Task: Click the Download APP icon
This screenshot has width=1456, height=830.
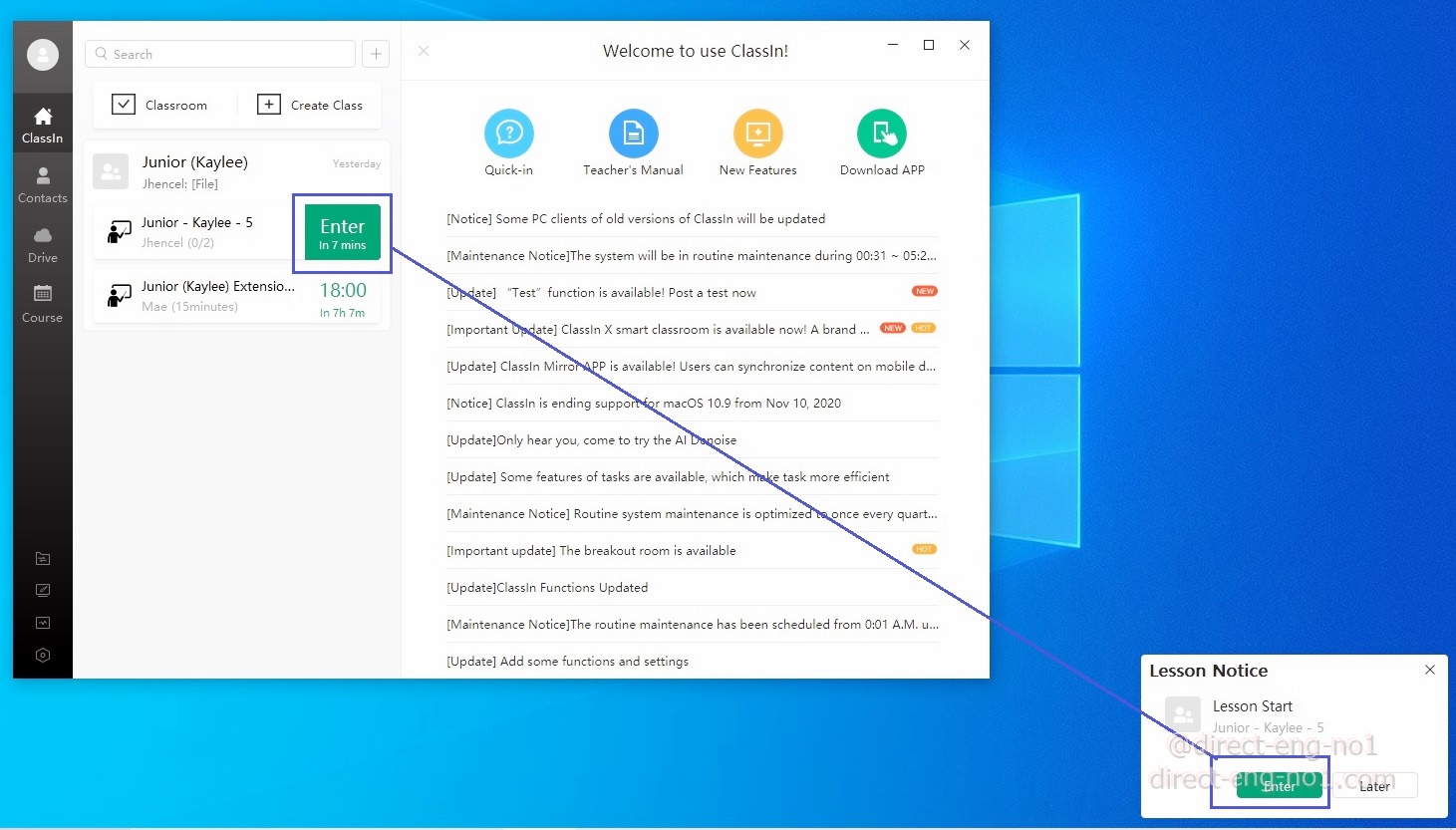Action: [x=882, y=134]
